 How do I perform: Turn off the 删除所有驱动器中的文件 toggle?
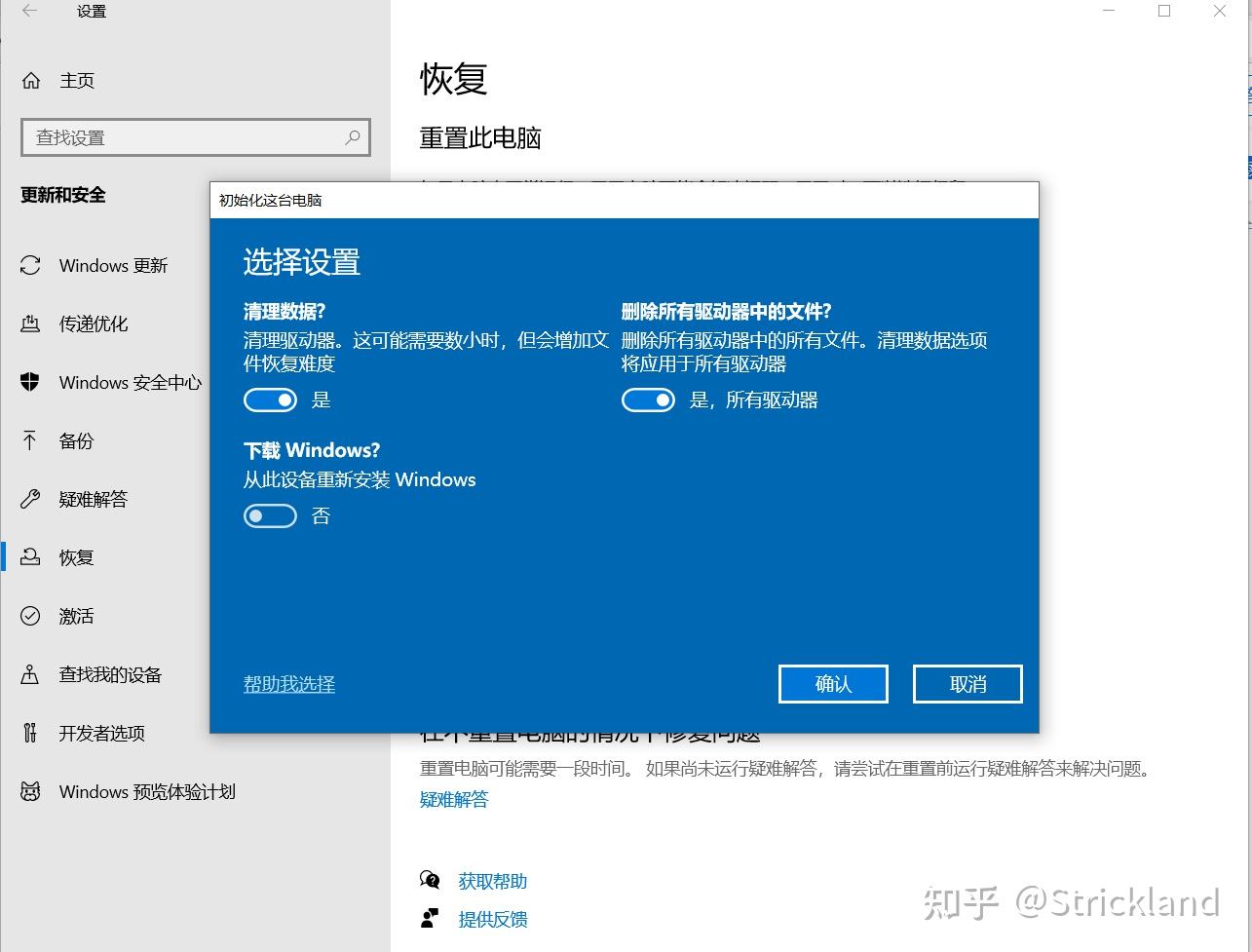(x=648, y=400)
